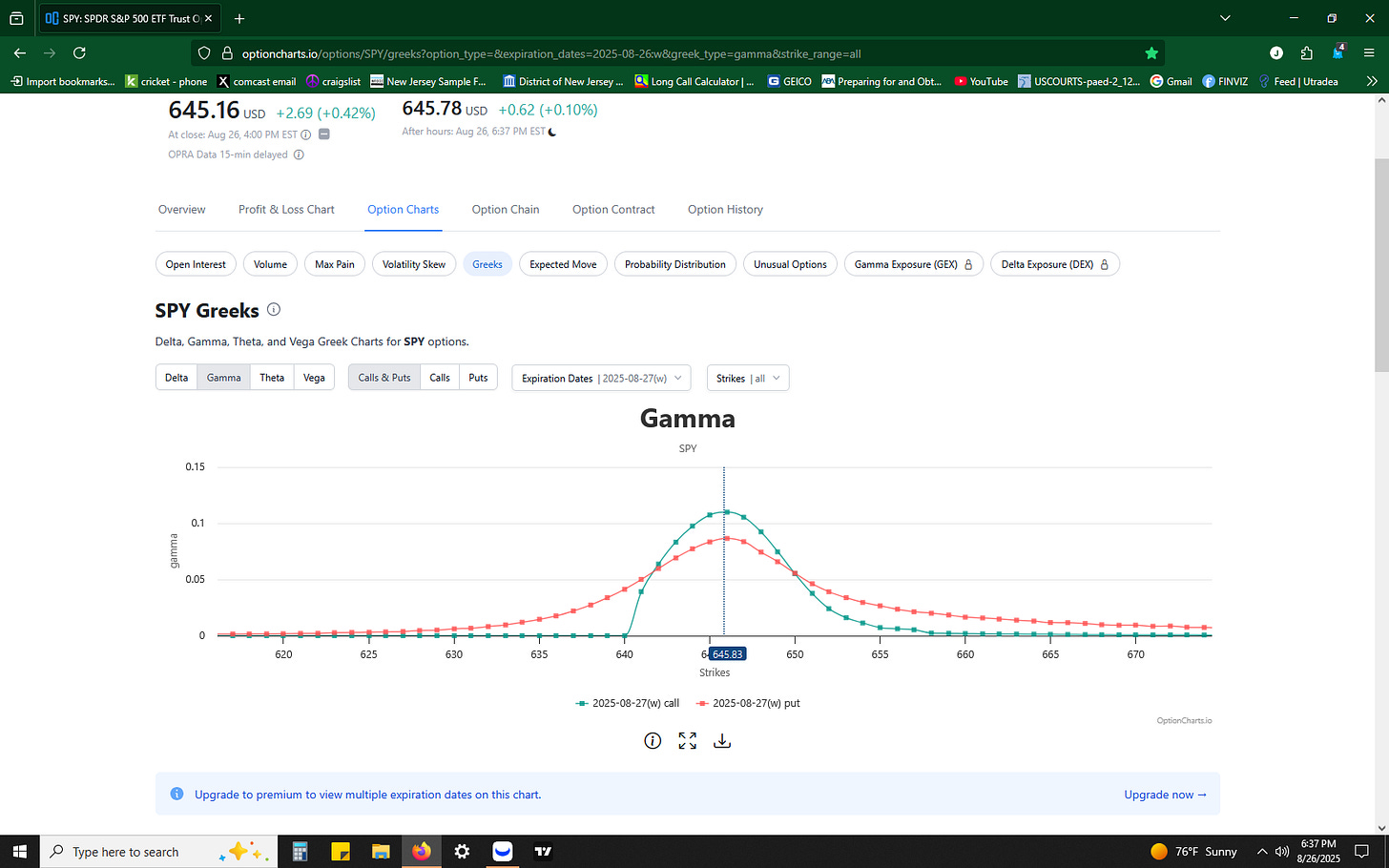
Task: Bookmark star icon in the address bar
Action: coord(1151,53)
